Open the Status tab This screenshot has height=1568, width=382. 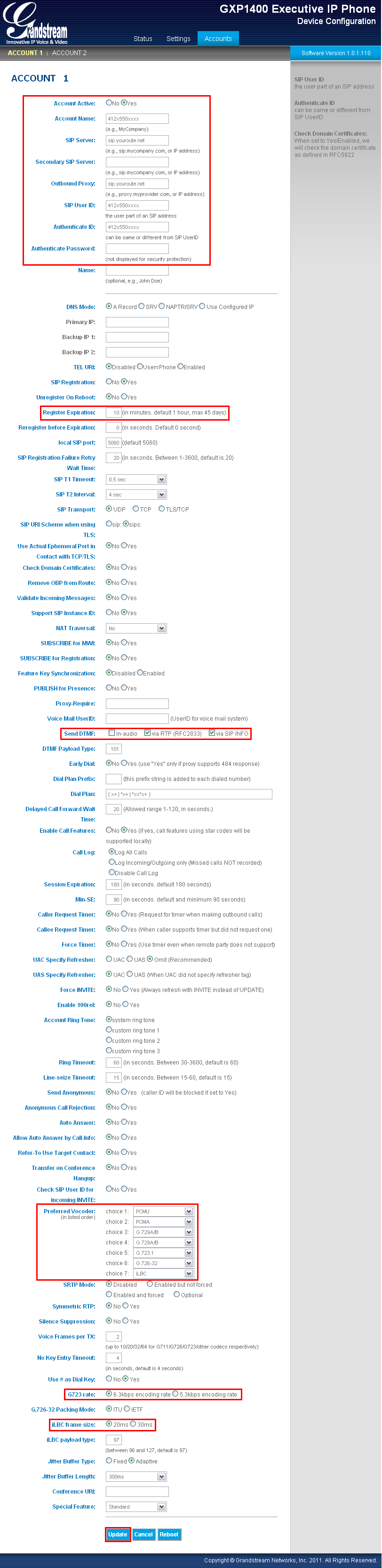[143, 39]
